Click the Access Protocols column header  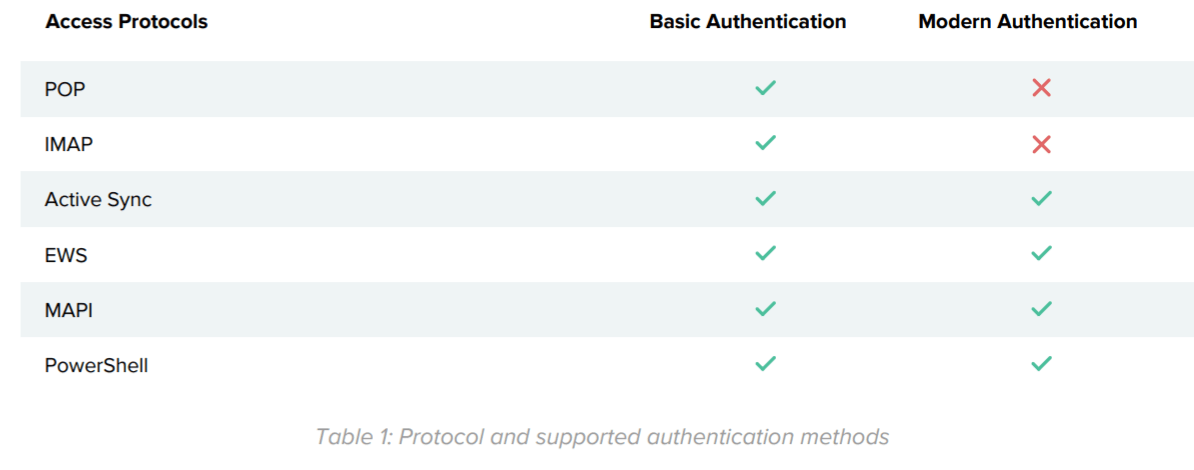pyautogui.click(x=126, y=22)
